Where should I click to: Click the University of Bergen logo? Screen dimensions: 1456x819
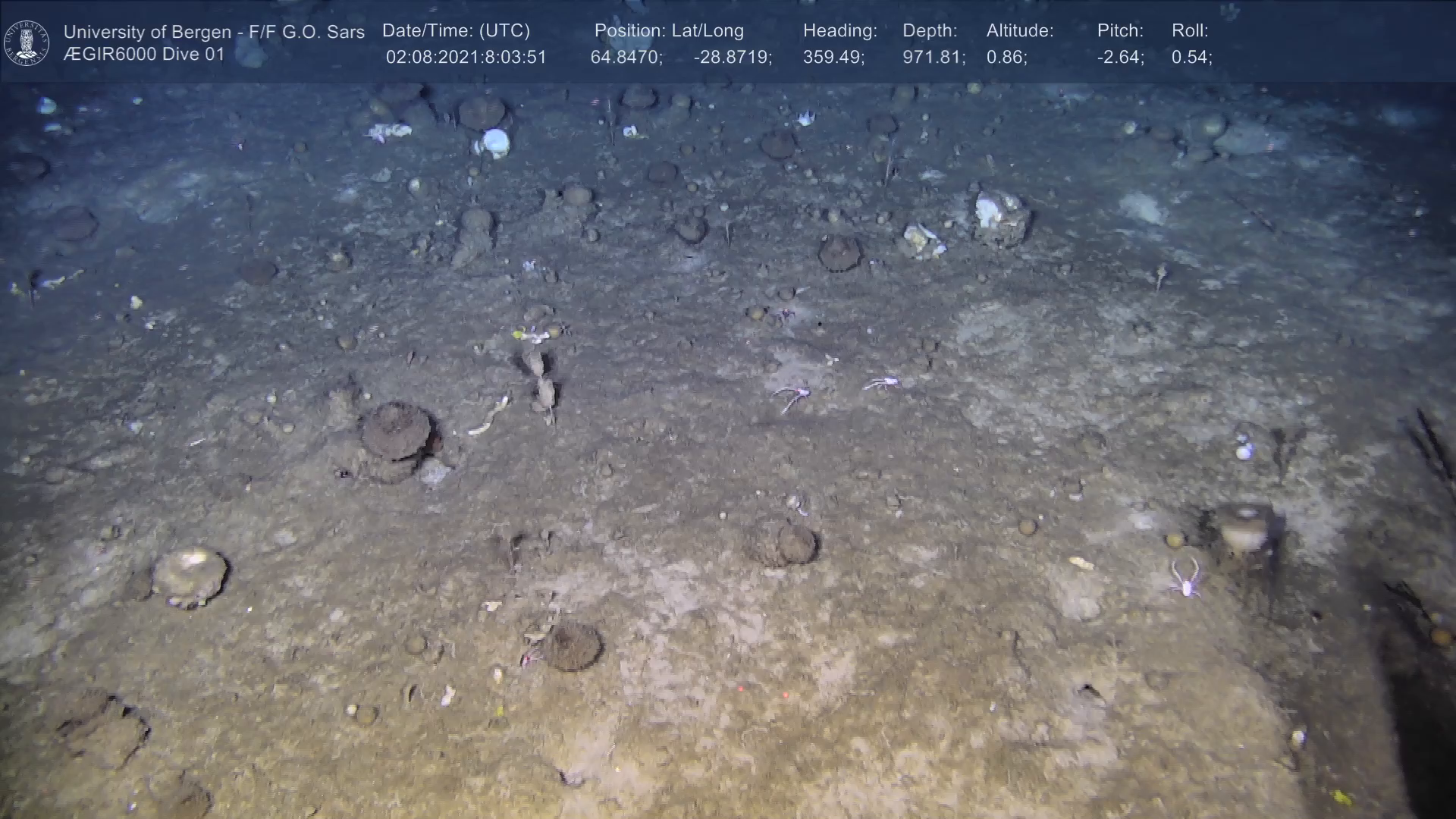[x=27, y=43]
